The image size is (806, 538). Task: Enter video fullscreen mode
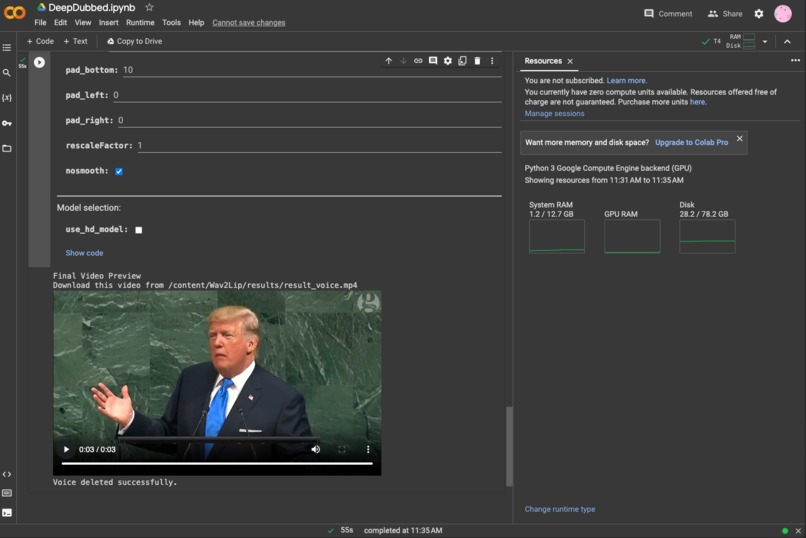pyautogui.click(x=342, y=449)
